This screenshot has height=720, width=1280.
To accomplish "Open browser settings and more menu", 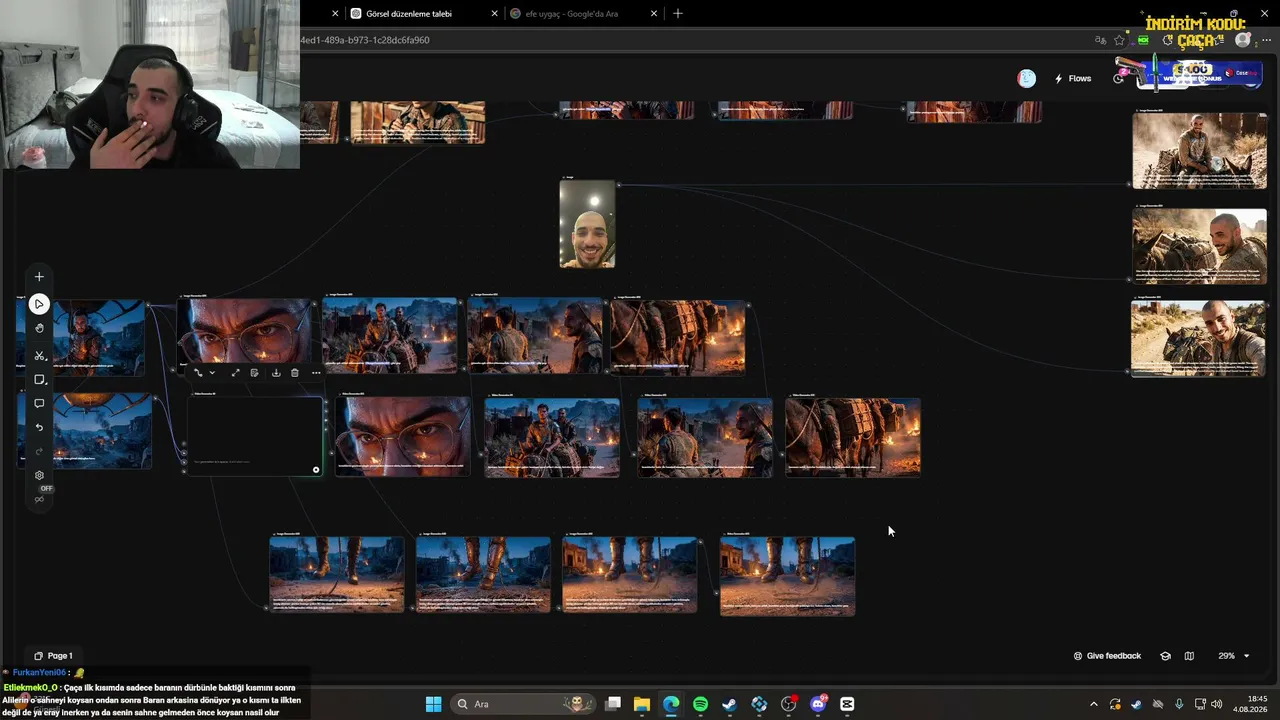I will [1266, 40].
